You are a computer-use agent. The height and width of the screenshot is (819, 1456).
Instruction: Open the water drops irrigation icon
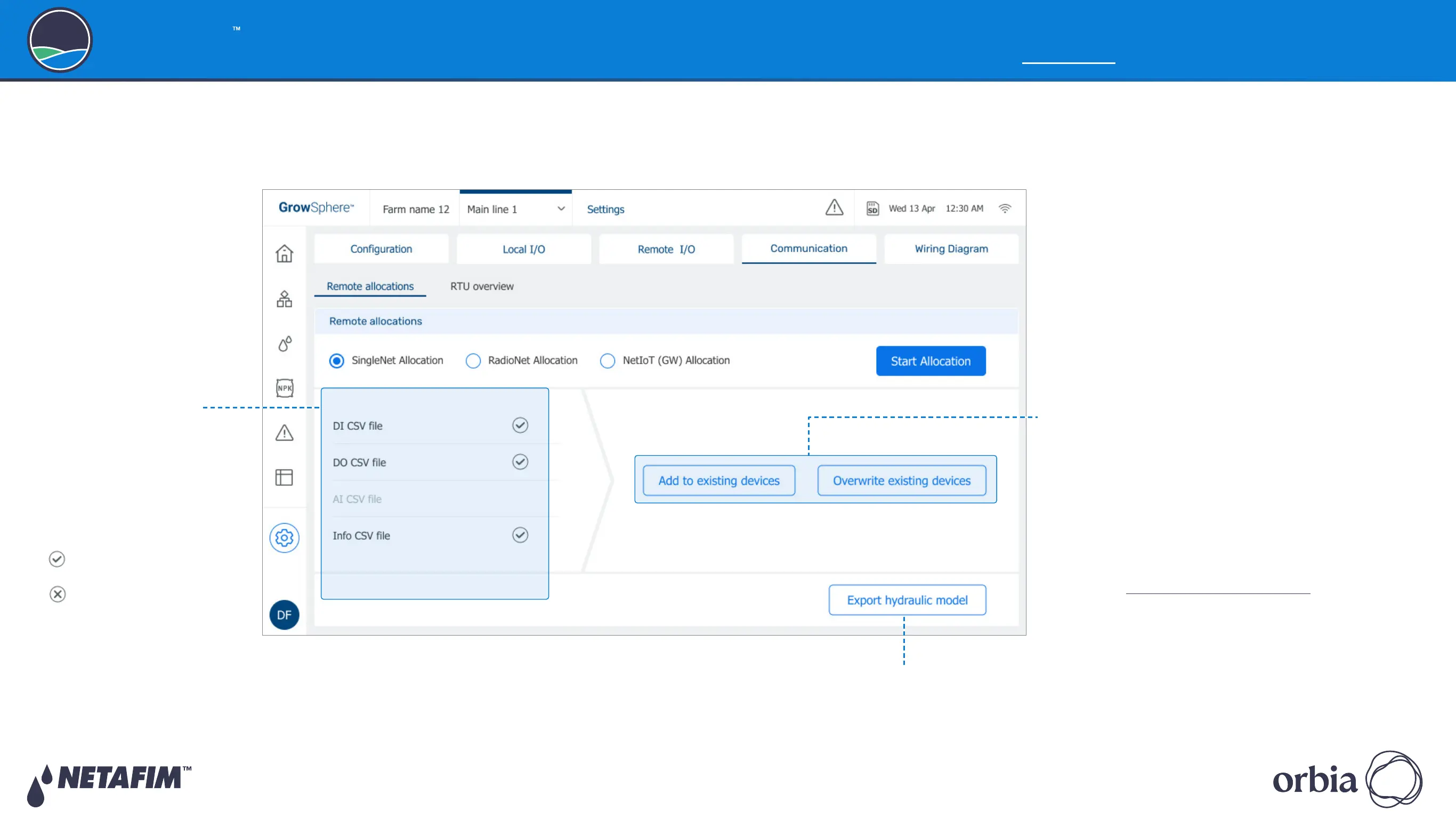[284, 343]
